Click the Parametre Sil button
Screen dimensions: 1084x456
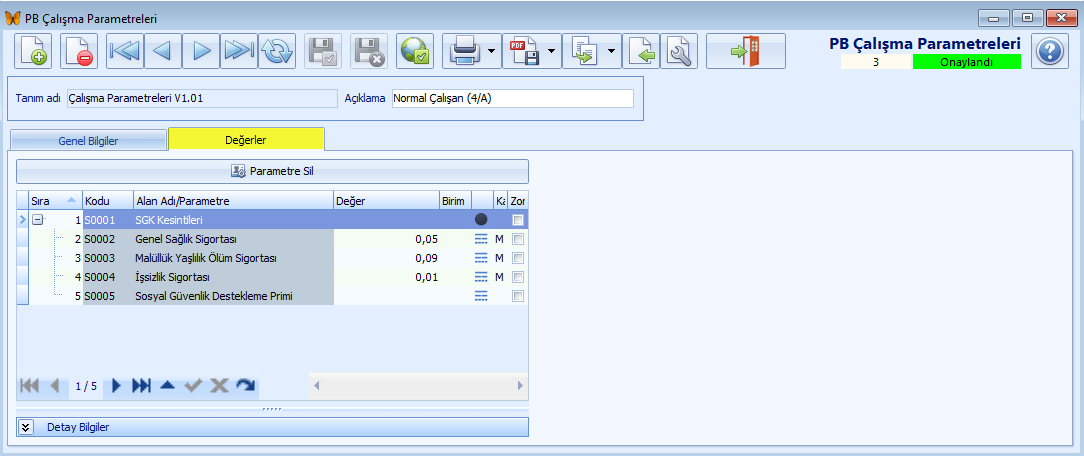(272, 171)
